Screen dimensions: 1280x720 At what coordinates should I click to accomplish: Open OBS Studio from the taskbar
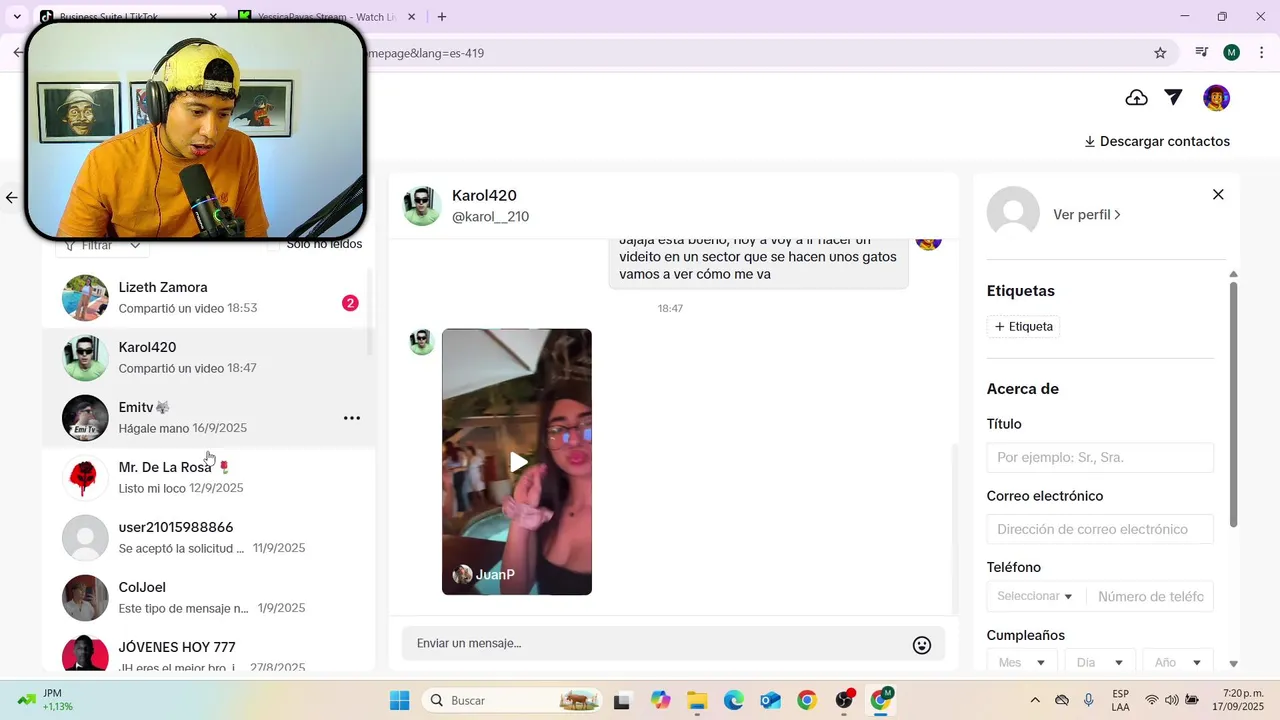[844, 700]
